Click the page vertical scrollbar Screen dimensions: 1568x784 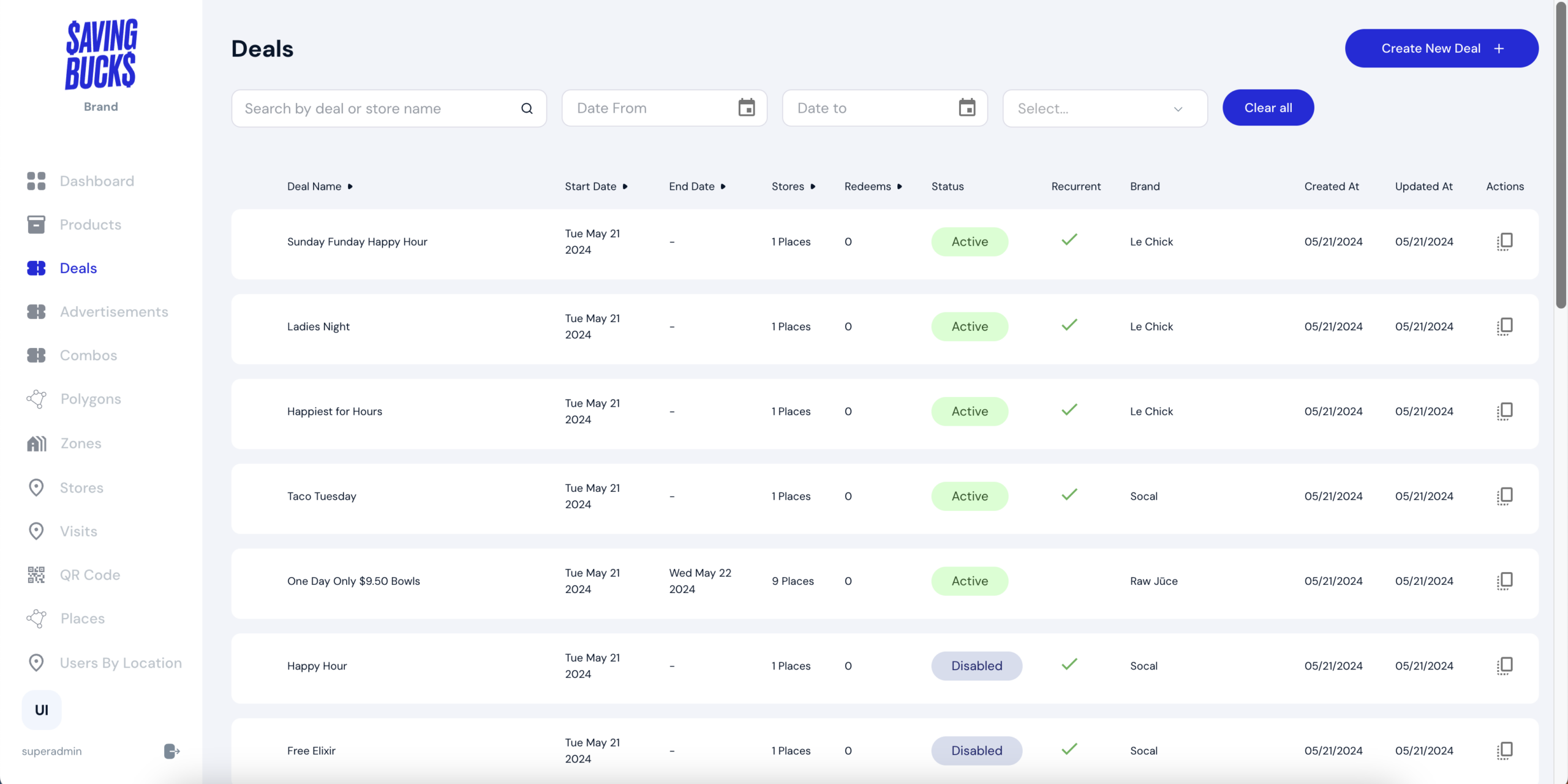(x=1561, y=153)
